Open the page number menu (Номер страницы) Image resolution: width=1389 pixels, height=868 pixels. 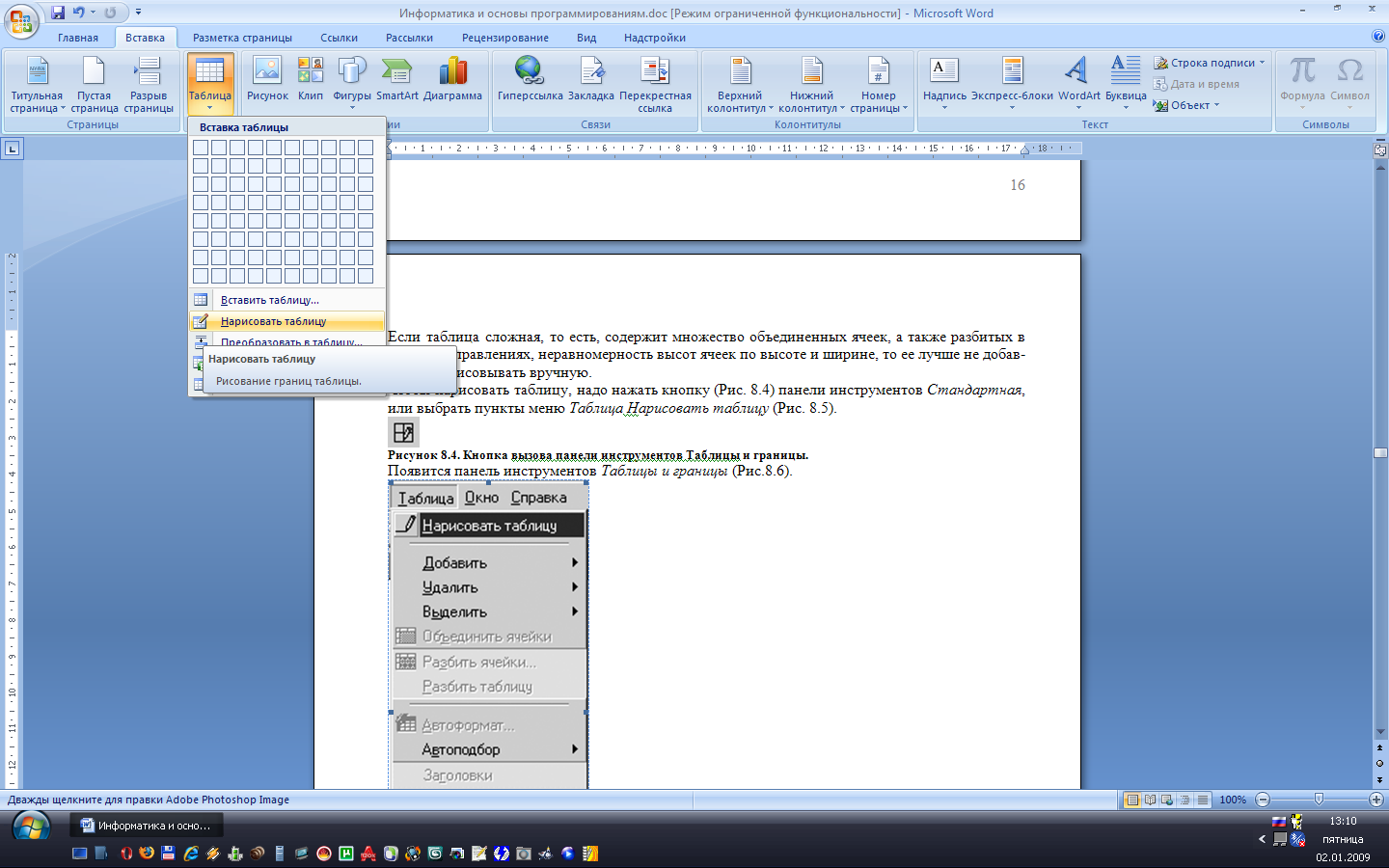(x=879, y=86)
